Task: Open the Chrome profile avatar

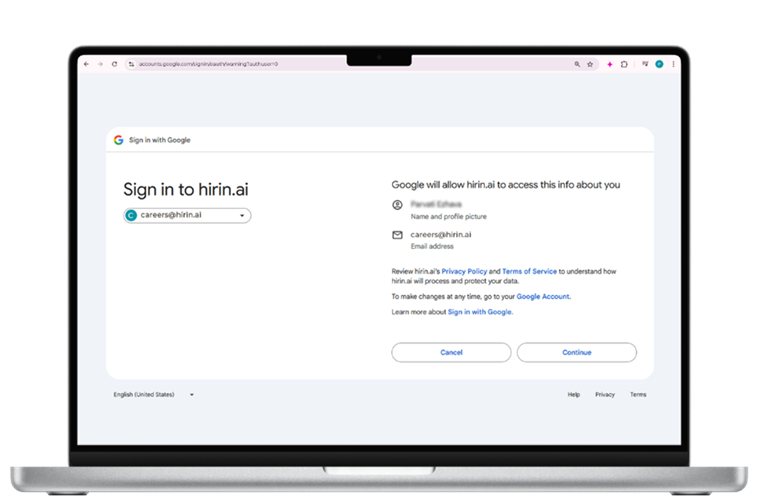Action: pyautogui.click(x=659, y=64)
